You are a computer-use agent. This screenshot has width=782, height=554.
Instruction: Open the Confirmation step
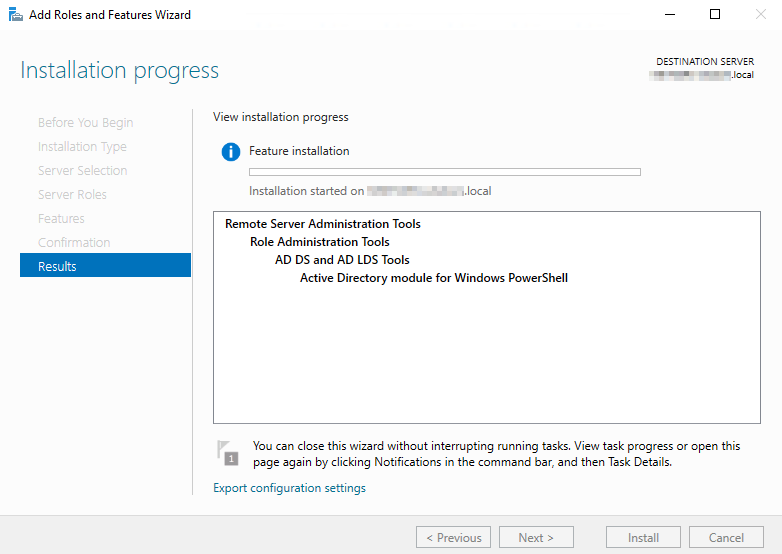point(74,242)
